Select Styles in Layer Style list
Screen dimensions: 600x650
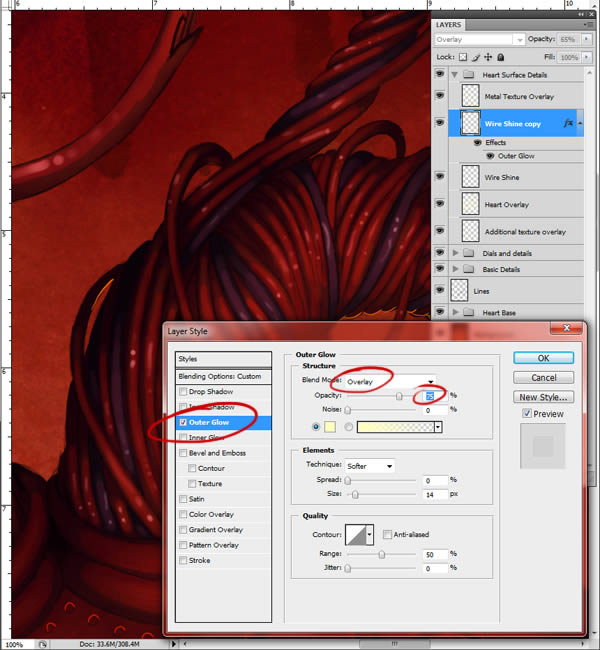[x=223, y=359]
